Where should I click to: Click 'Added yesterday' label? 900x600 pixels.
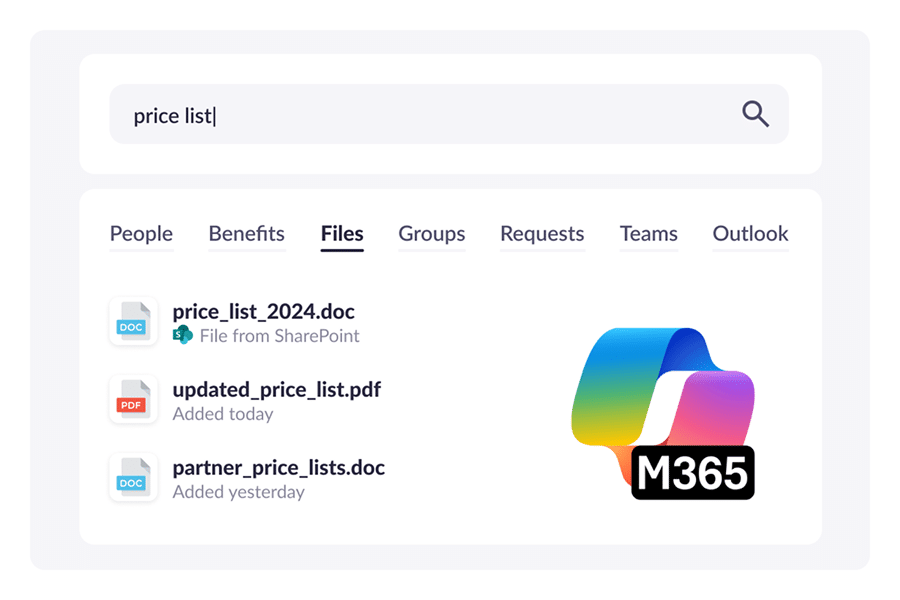click(238, 492)
